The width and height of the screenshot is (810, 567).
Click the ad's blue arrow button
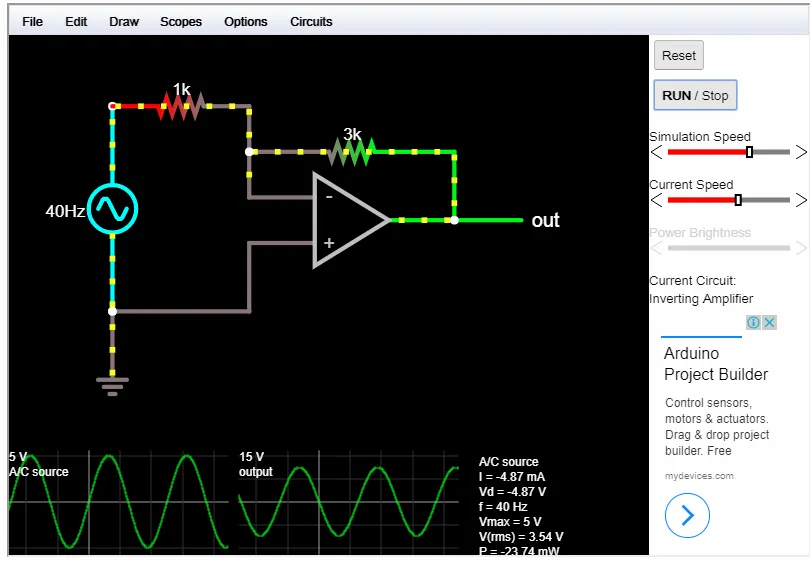(687, 515)
